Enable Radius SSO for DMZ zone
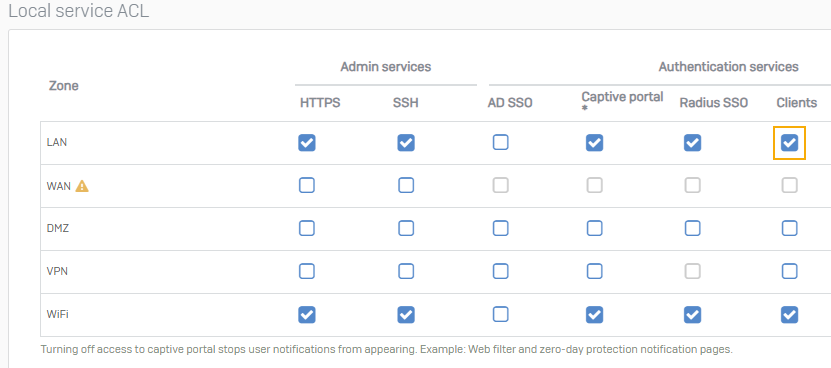Viewport: 831px width, 368px height. coord(693,229)
